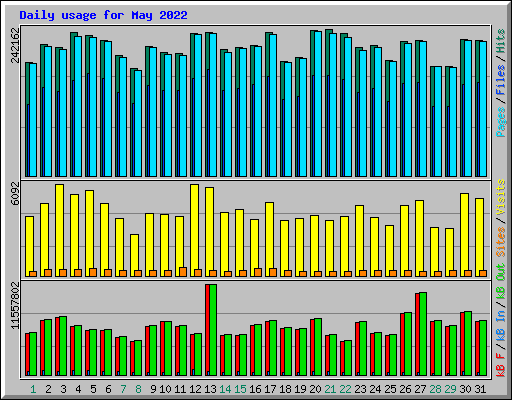Screen dimensions: 512x400
Task: Click day 5 on the x-axis
Action: (x=93, y=389)
